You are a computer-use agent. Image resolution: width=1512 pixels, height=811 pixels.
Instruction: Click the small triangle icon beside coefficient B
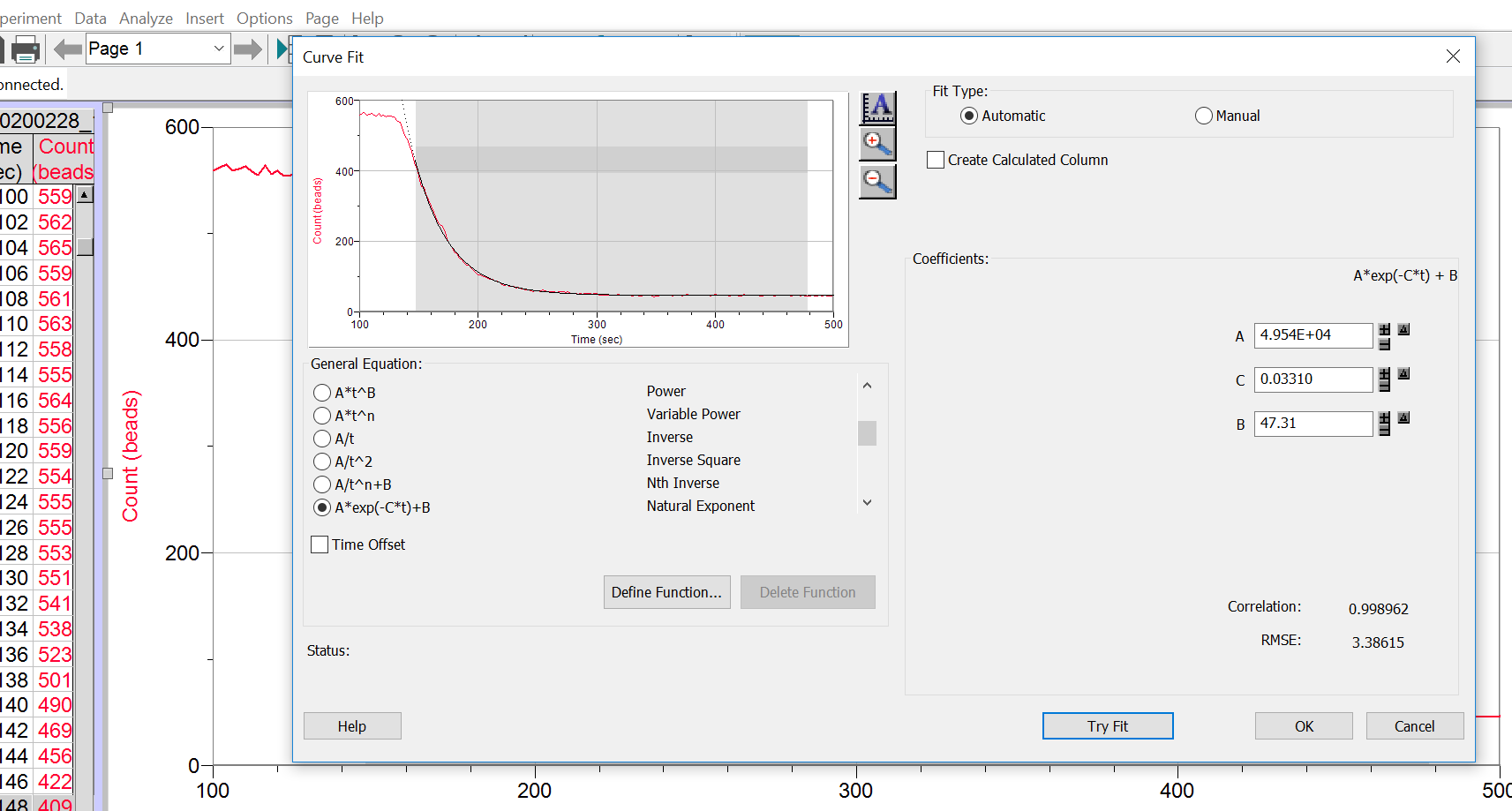point(1403,418)
